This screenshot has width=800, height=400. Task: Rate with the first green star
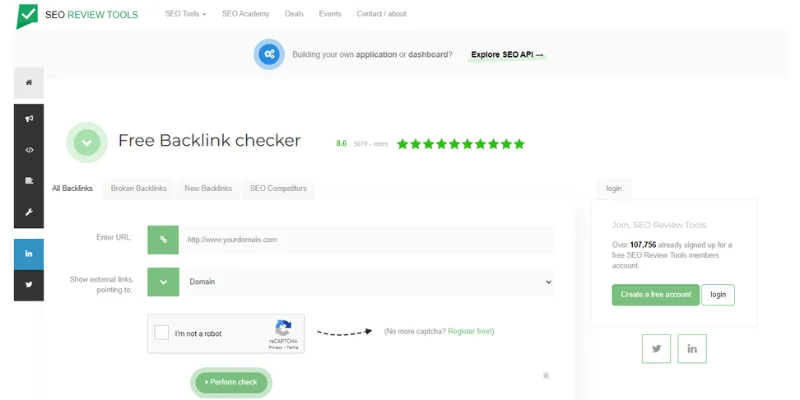(x=403, y=144)
